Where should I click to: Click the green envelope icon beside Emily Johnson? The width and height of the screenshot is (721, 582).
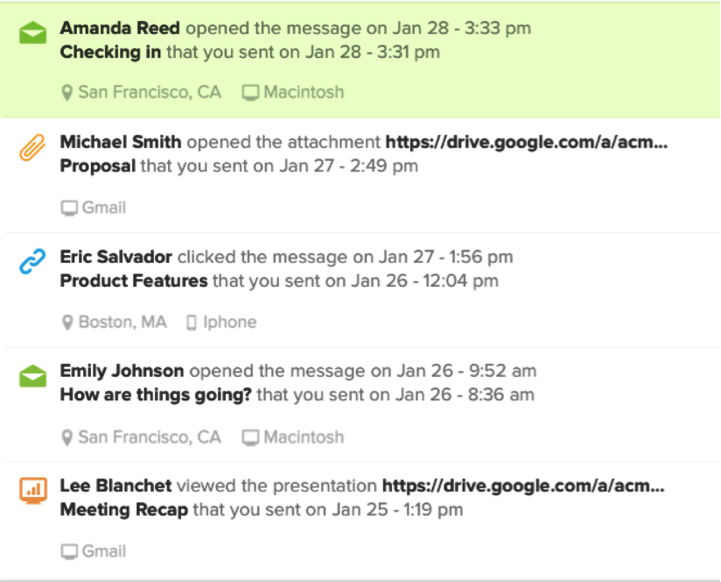(x=33, y=376)
